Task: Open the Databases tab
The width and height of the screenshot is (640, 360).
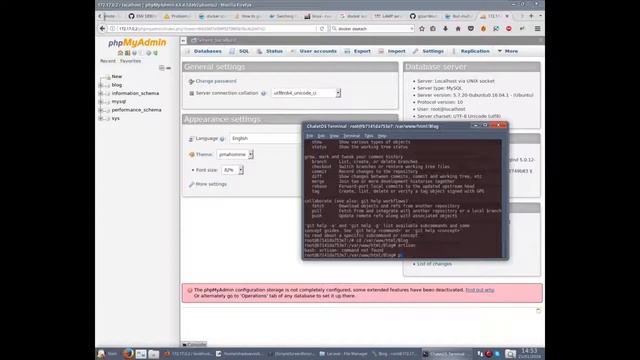Action: 204,51
